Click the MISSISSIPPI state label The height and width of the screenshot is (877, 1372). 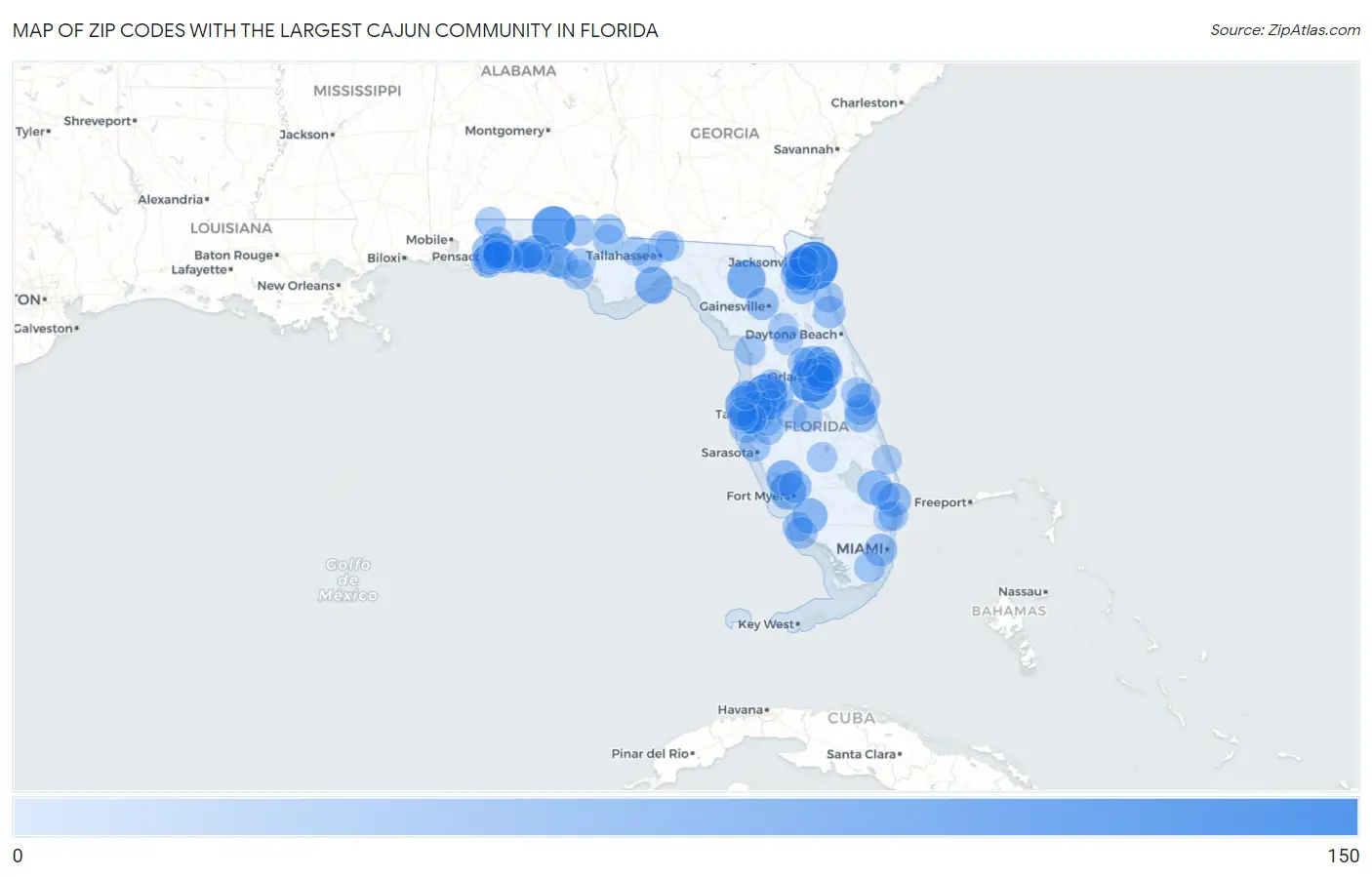pos(357,91)
